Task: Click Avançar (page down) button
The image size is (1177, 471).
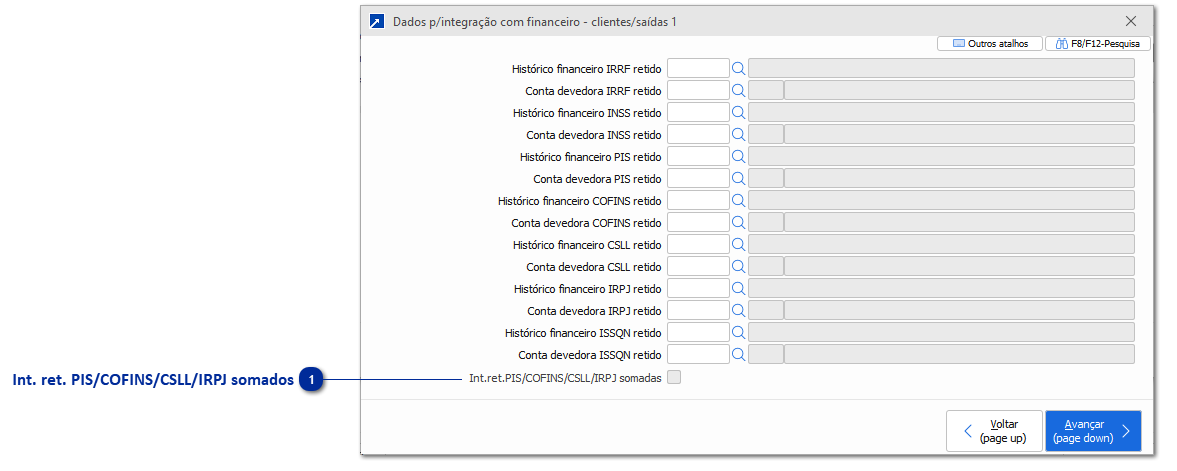Action: (x=1093, y=431)
